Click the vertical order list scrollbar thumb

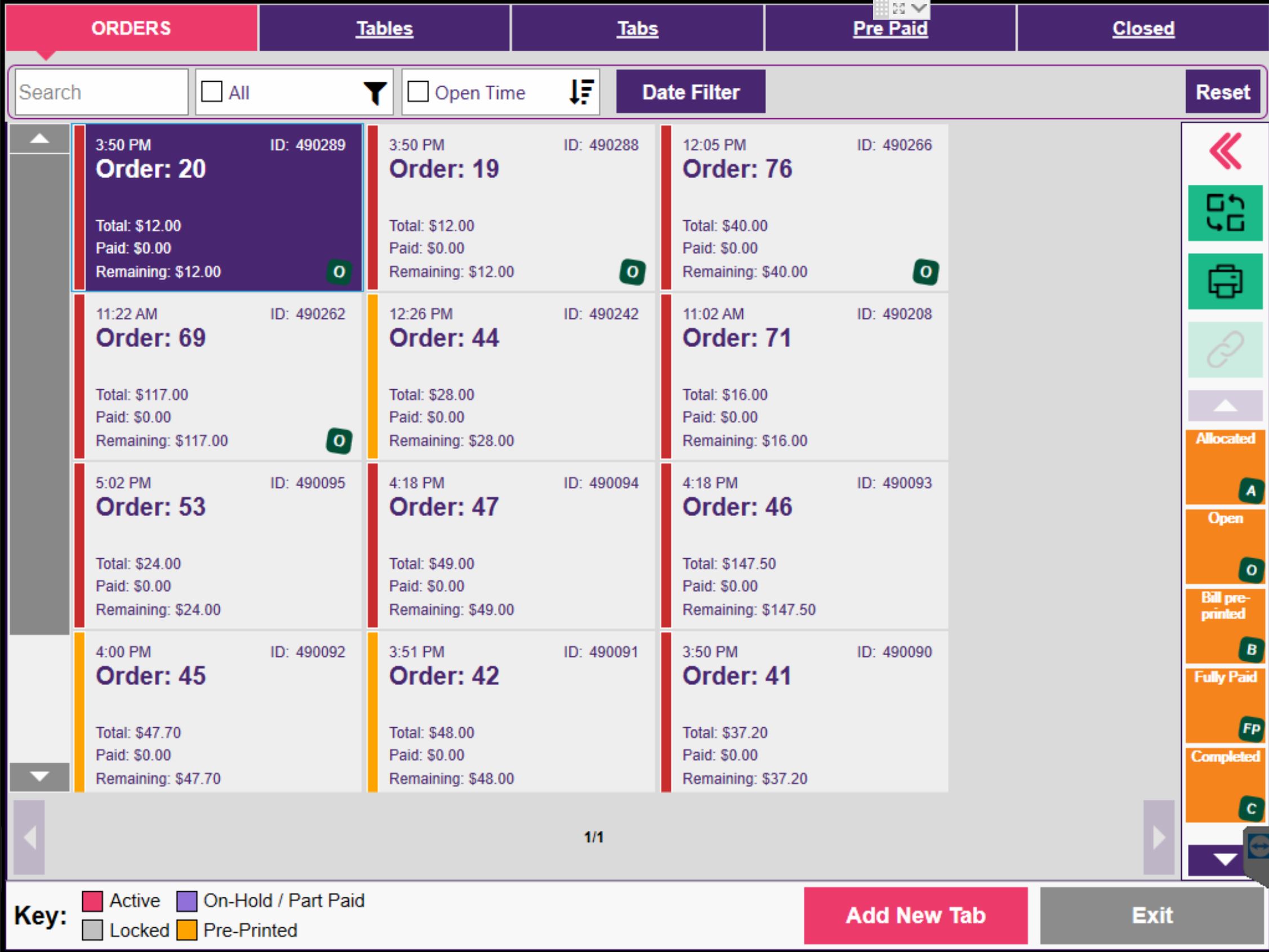click(x=39, y=394)
